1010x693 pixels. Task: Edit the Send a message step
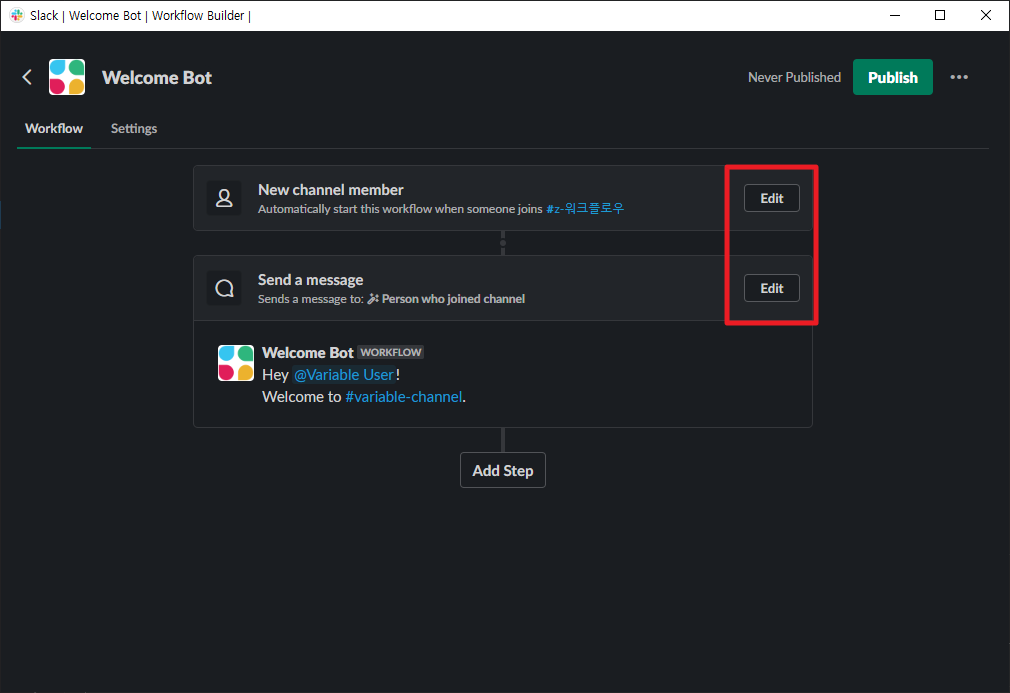(772, 289)
